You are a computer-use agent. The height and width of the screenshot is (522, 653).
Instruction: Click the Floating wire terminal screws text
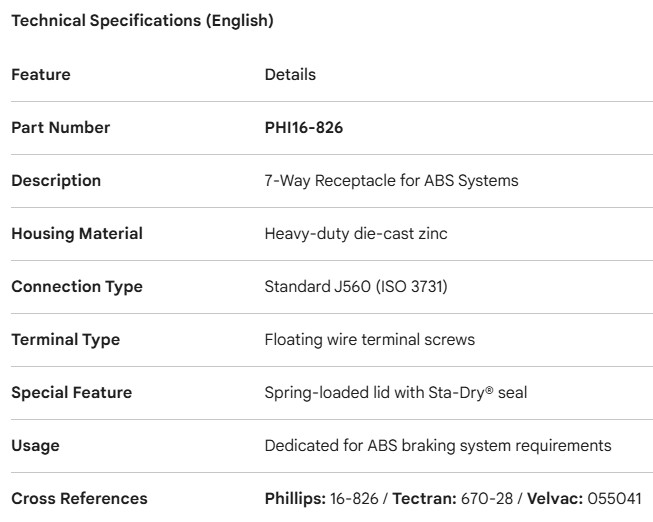(x=370, y=340)
